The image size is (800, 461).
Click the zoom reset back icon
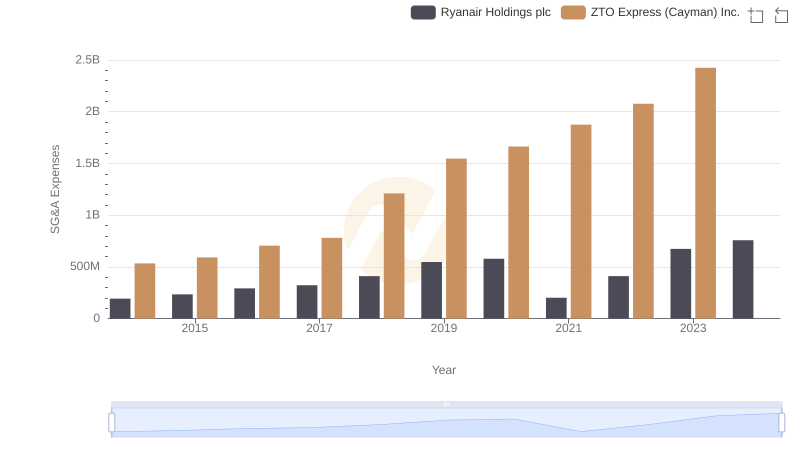click(x=781, y=15)
